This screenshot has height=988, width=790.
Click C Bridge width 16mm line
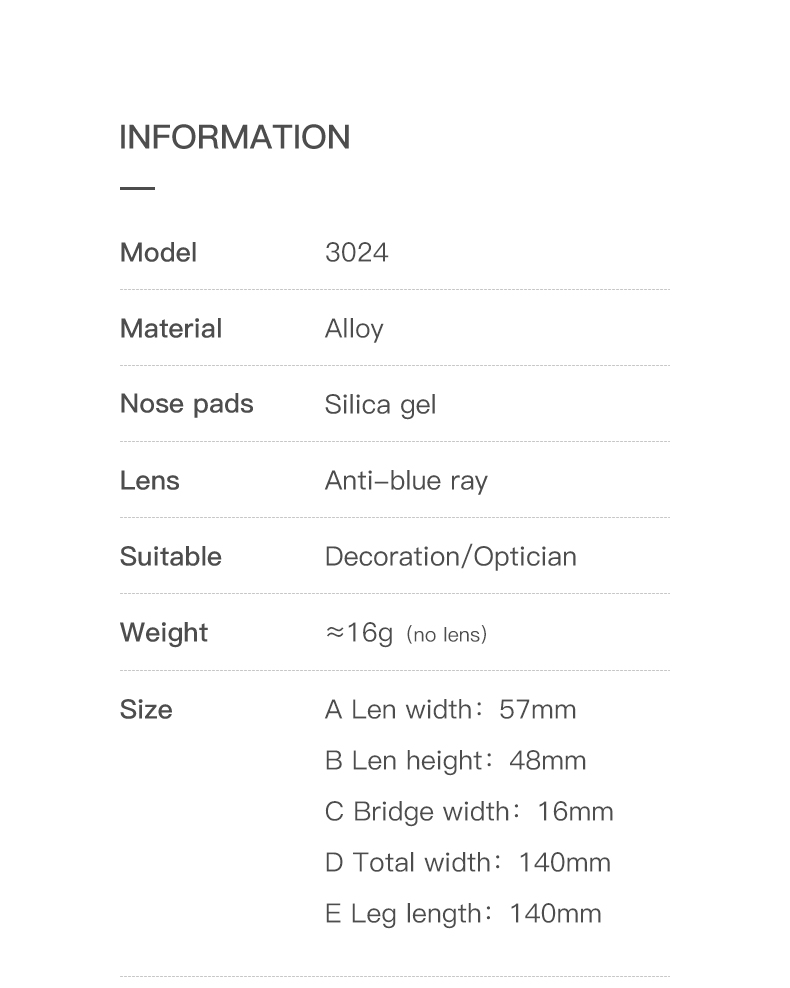pyautogui.click(x=469, y=812)
